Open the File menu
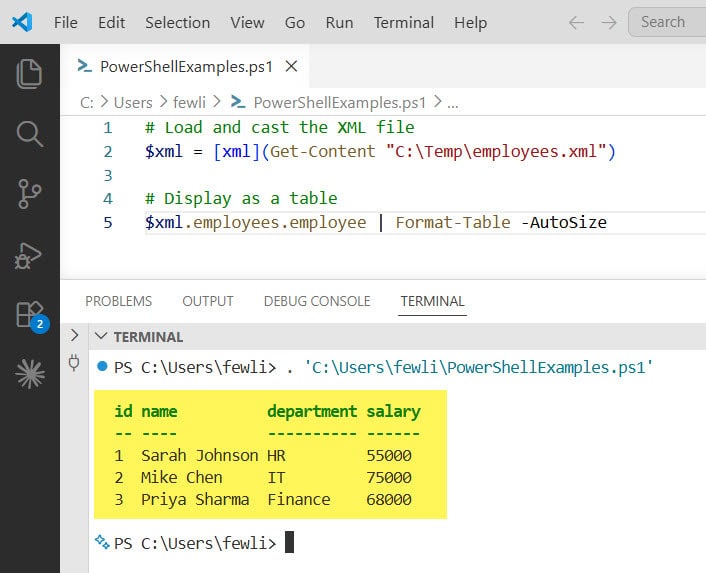Image resolution: width=706 pixels, height=573 pixels. pos(66,23)
